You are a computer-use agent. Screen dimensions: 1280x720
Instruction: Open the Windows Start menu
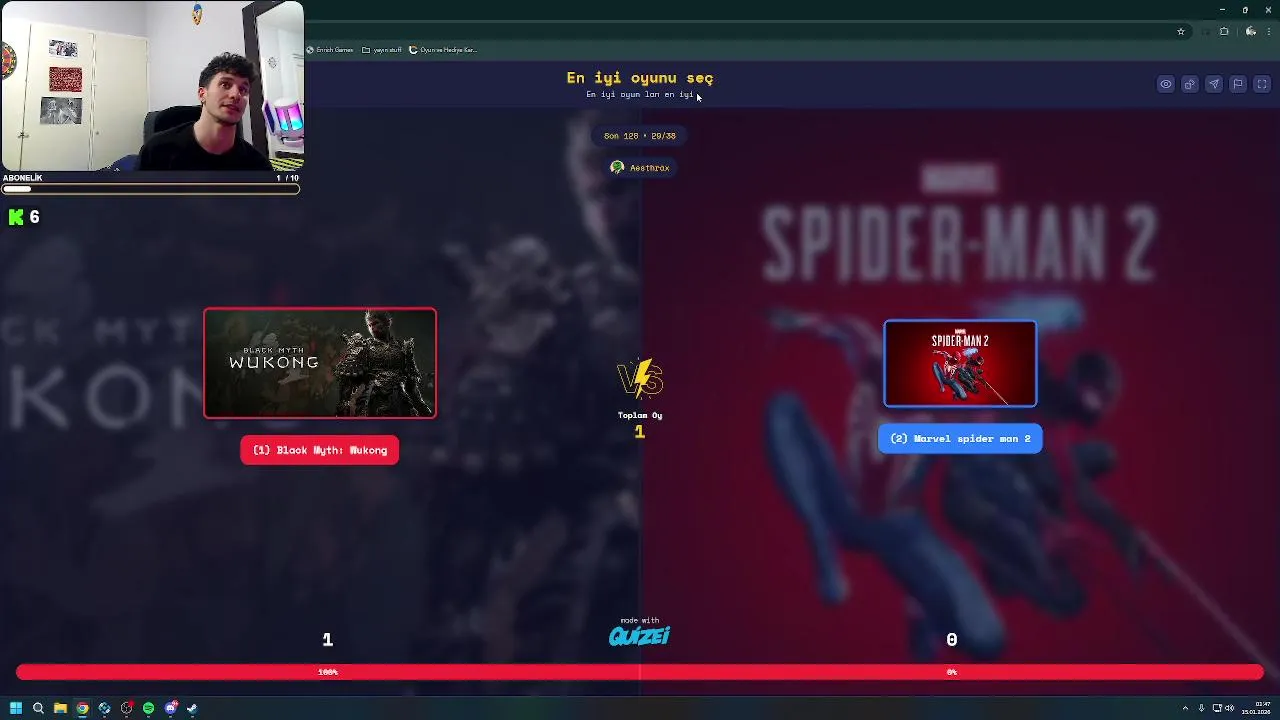16,708
